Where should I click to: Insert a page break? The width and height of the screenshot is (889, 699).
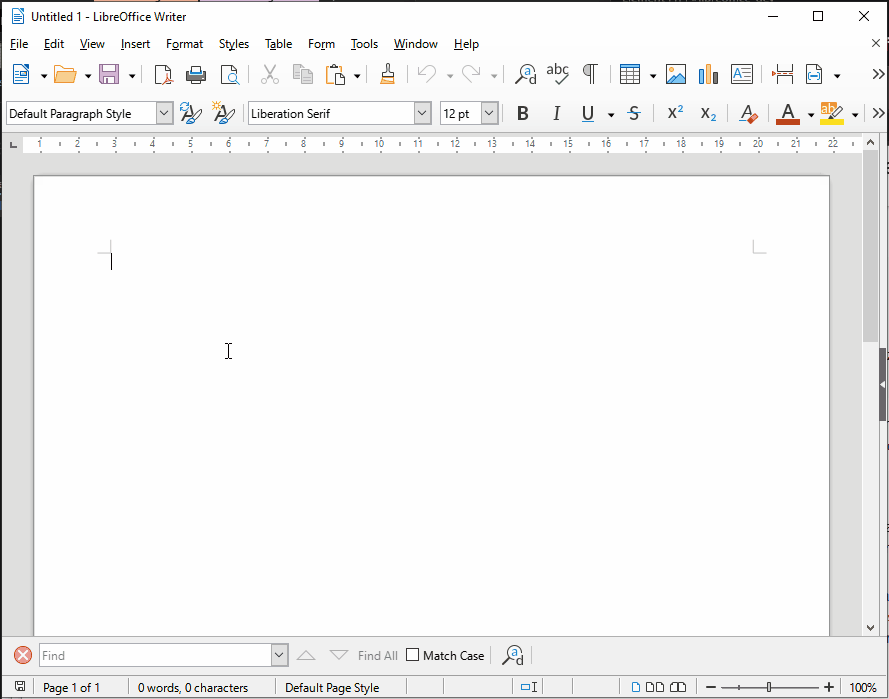click(x=782, y=73)
